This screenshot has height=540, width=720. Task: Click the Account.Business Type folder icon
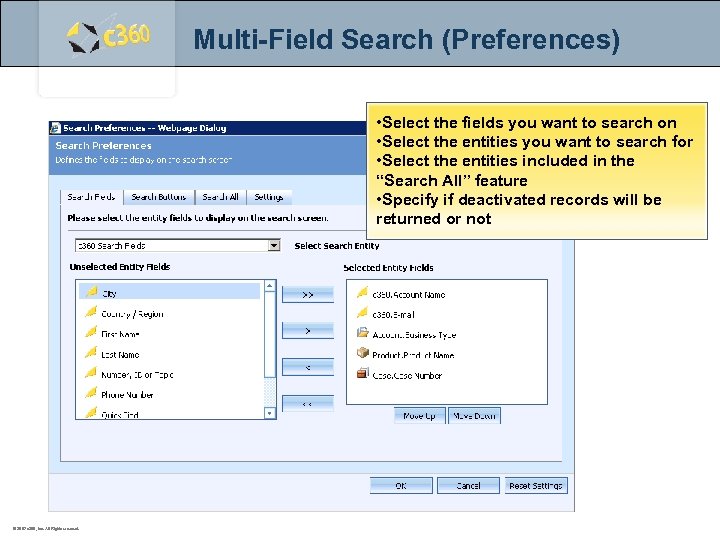(x=363, y=333)
